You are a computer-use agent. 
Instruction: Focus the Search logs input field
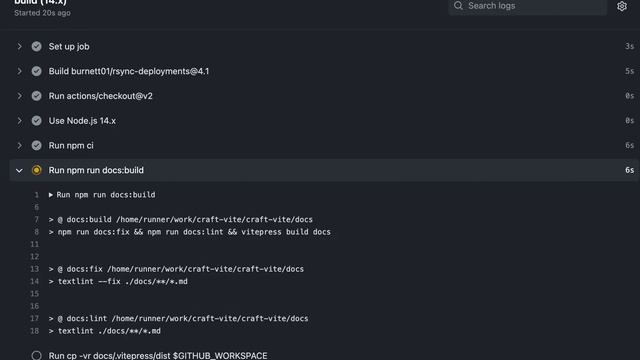tap(527, 6)
